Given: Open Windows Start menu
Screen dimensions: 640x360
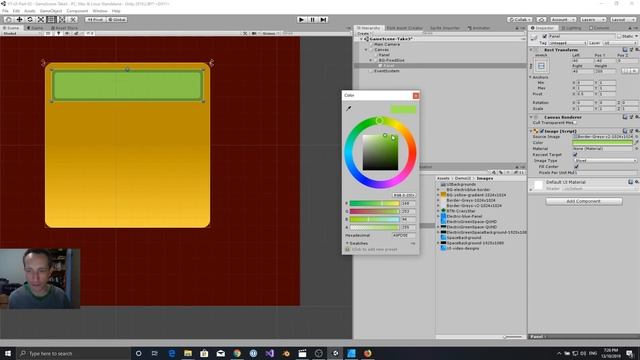Looking at the screenshot, I should [8, 353].
